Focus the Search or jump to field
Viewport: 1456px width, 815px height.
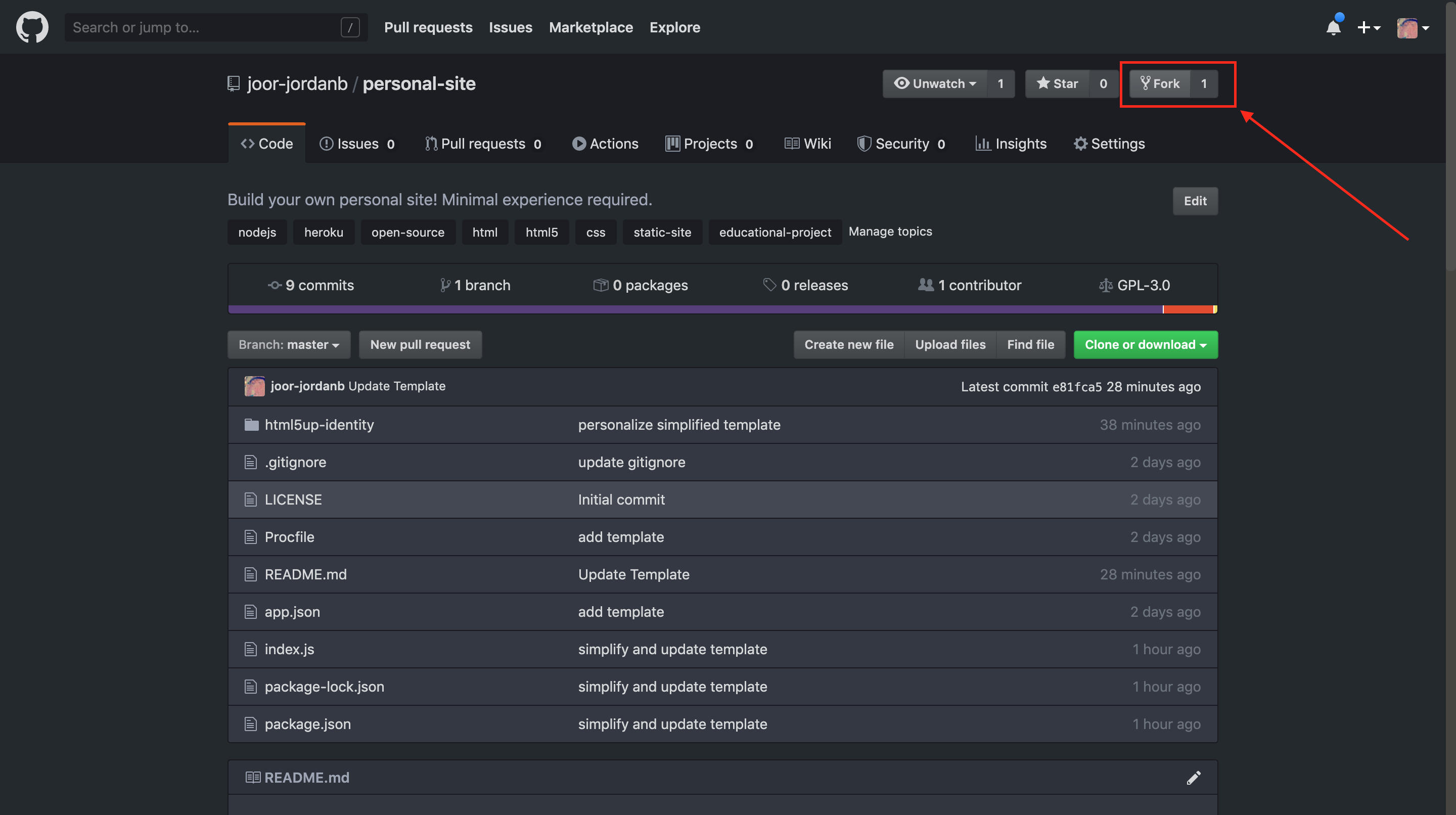216,27
